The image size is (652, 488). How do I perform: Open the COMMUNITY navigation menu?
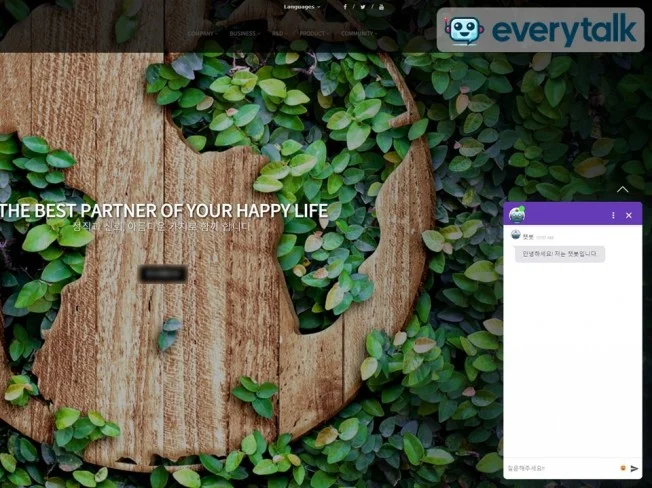(x=357, y=34)
